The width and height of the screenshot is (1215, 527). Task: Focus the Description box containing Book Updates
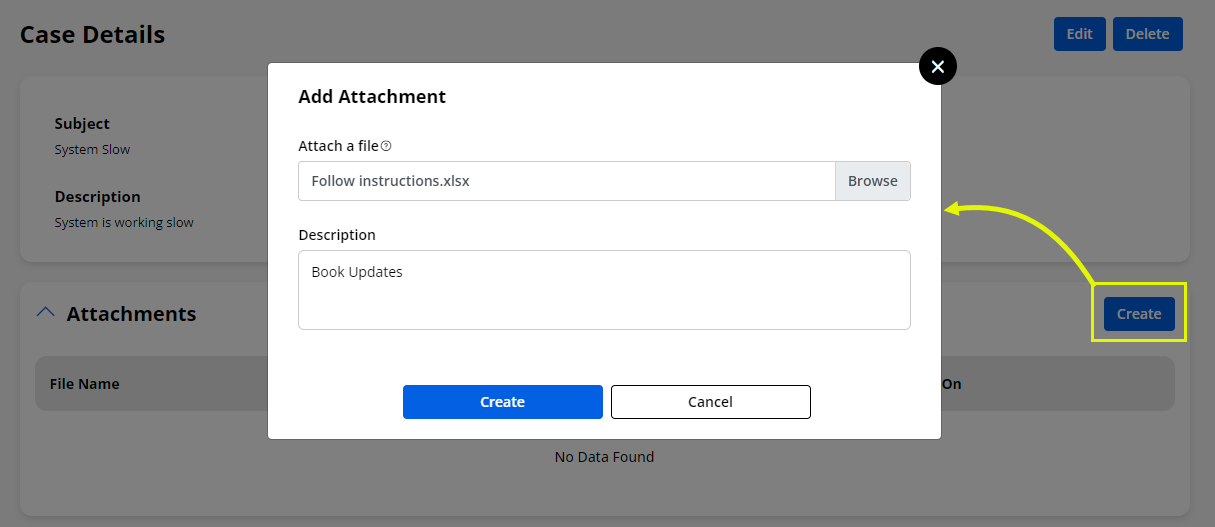[x=604, y=289]
